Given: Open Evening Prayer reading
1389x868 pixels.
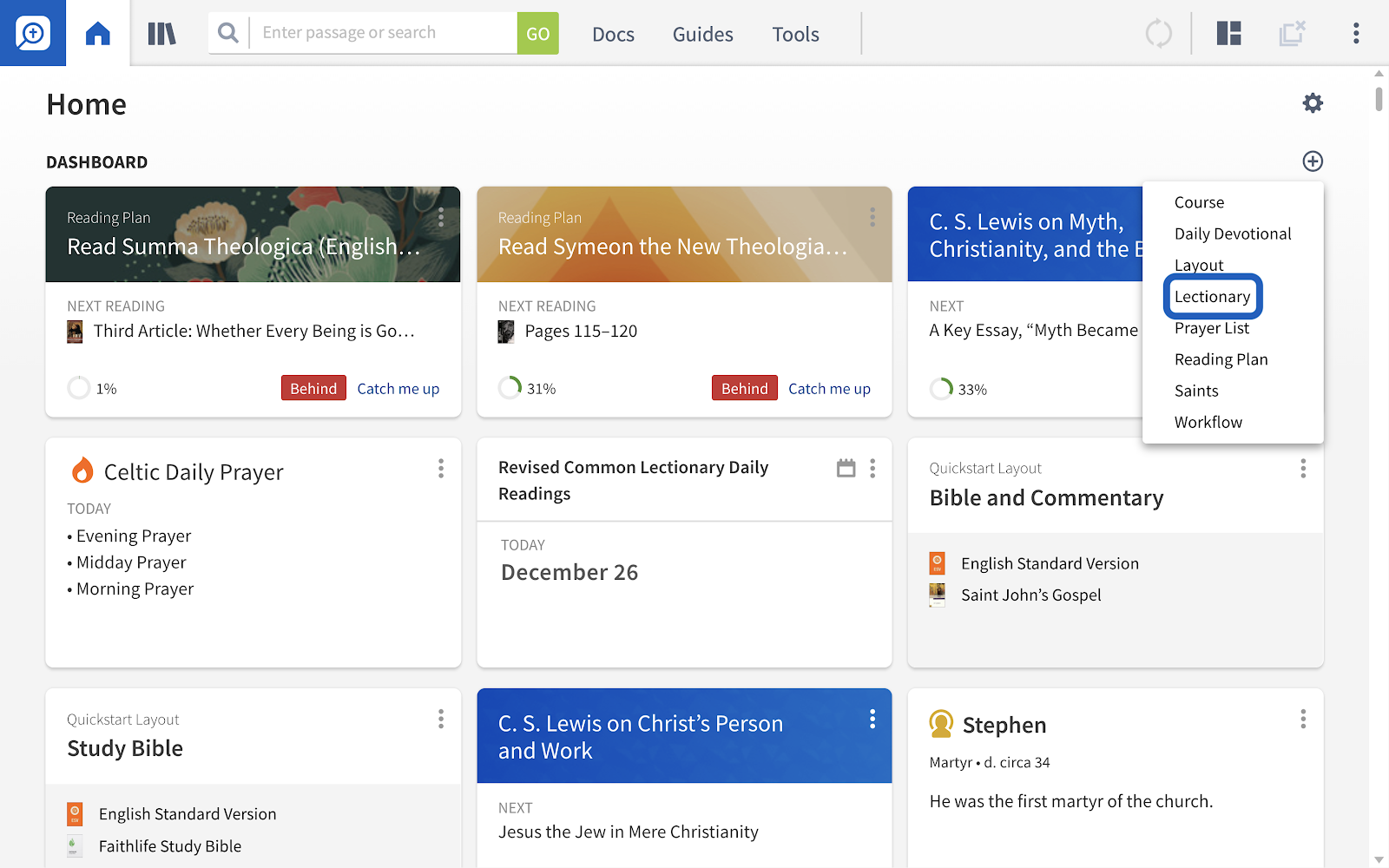Looking at the screenshot, I should 134,536.
